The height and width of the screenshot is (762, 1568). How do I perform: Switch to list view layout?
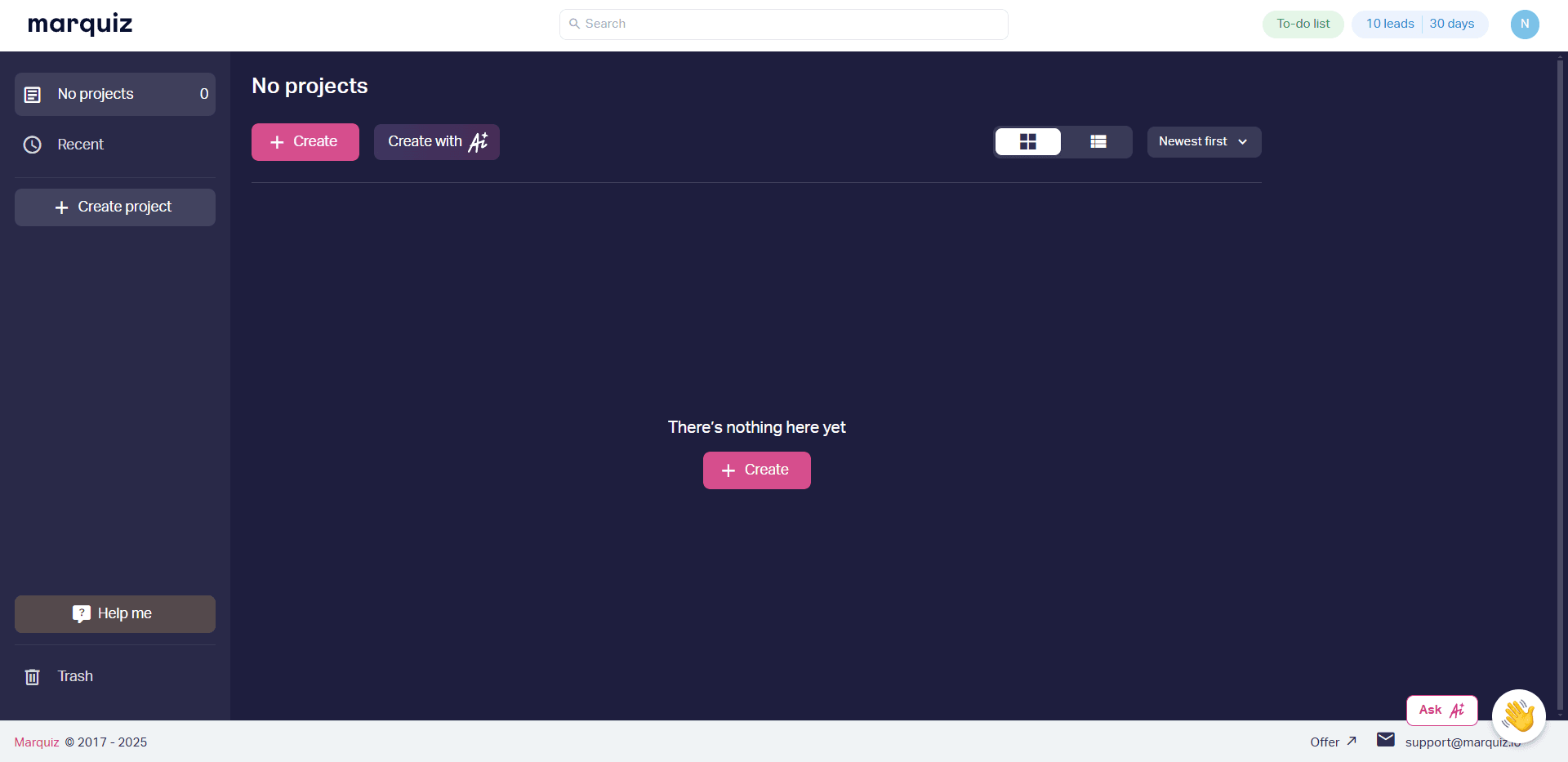(x=1098, y=142)
